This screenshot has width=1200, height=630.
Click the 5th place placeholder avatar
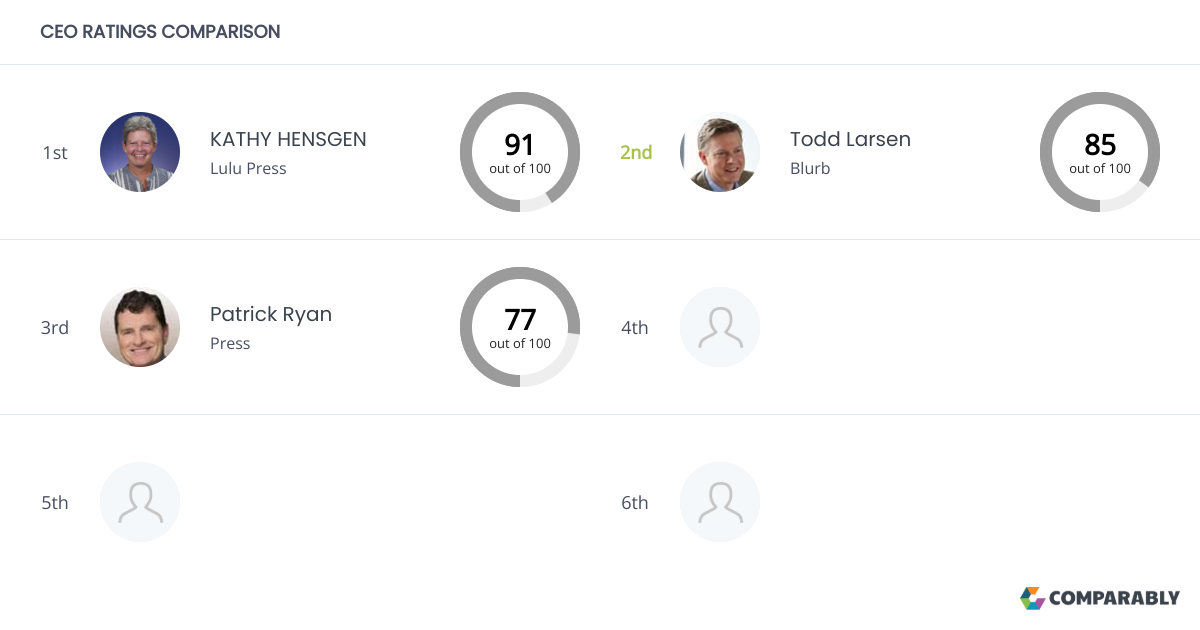[140, 502]
